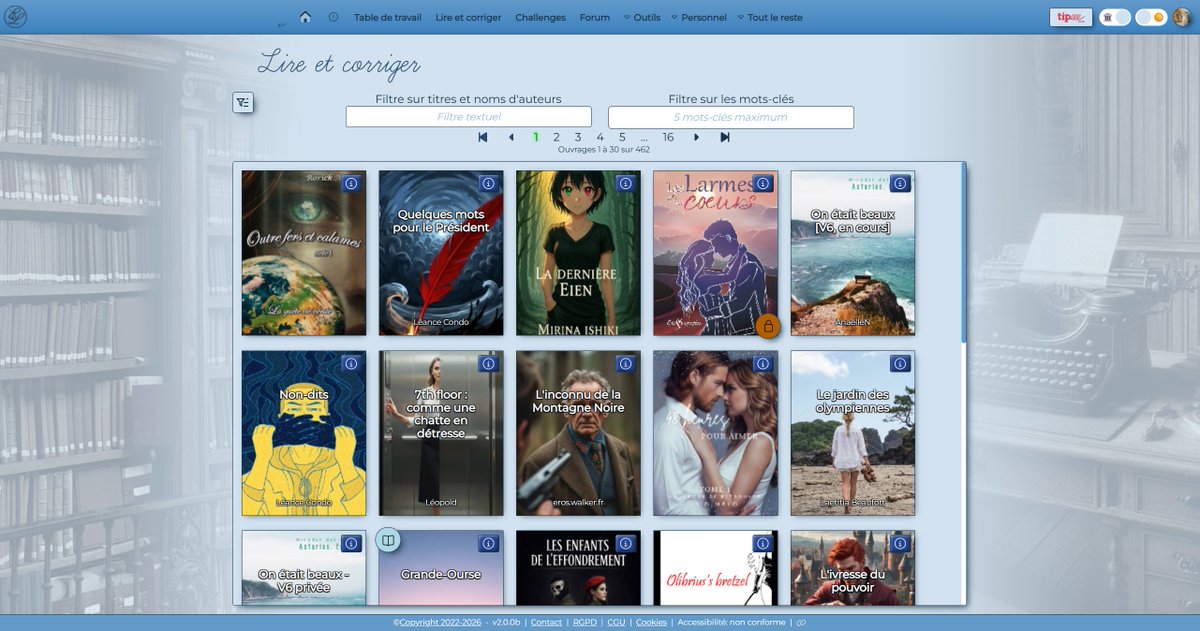Viewport: 1200px width, 631px height.
Task: Open the Forum menu item
Action: [x=595, y=17]
